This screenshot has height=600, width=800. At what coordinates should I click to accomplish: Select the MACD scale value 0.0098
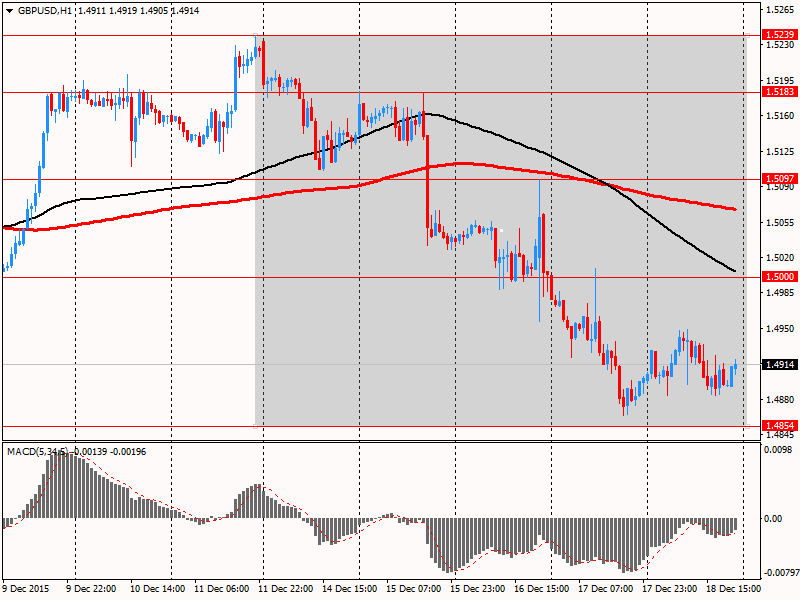(778, 449)
